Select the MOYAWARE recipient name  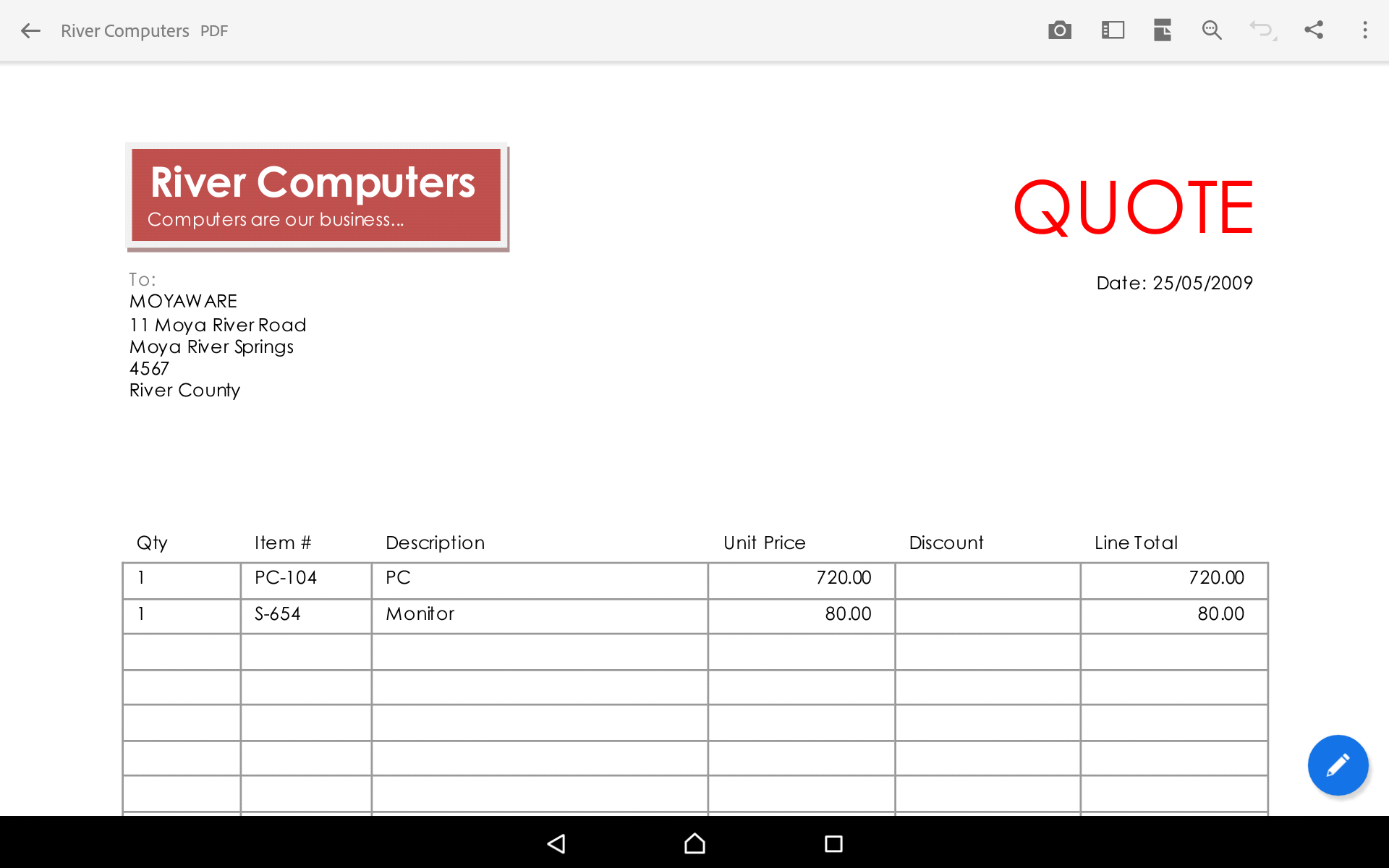pyautogui.click(x=183, y=301)
